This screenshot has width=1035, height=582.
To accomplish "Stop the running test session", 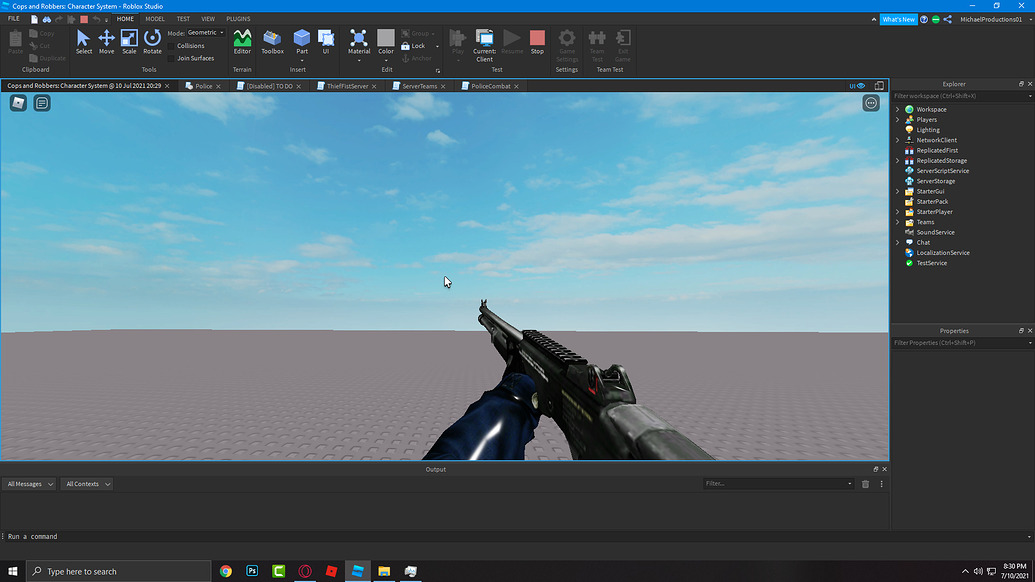I will click(537, 42).
